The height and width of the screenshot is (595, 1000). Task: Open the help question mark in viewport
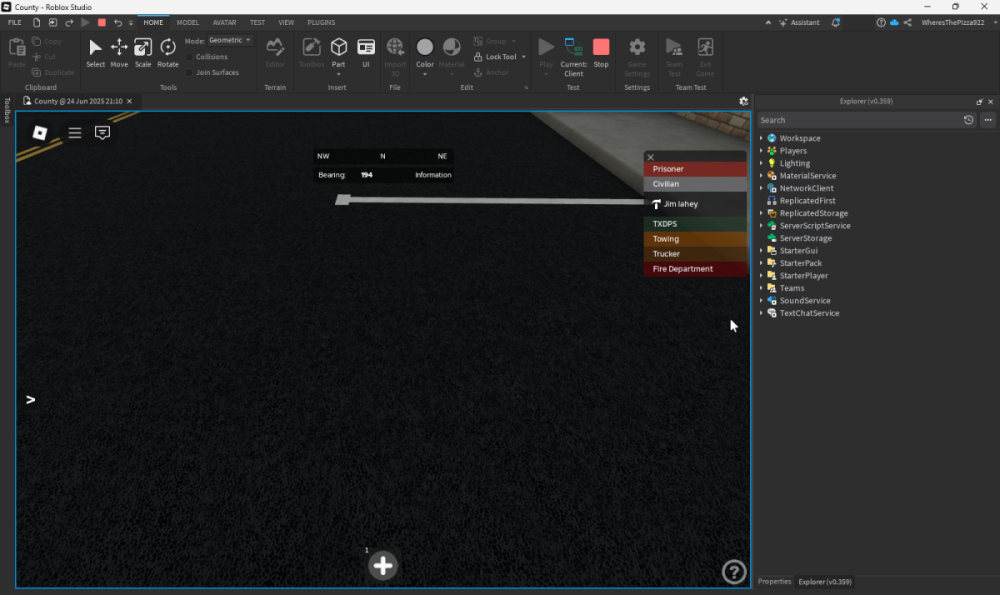tap(733, 571)
